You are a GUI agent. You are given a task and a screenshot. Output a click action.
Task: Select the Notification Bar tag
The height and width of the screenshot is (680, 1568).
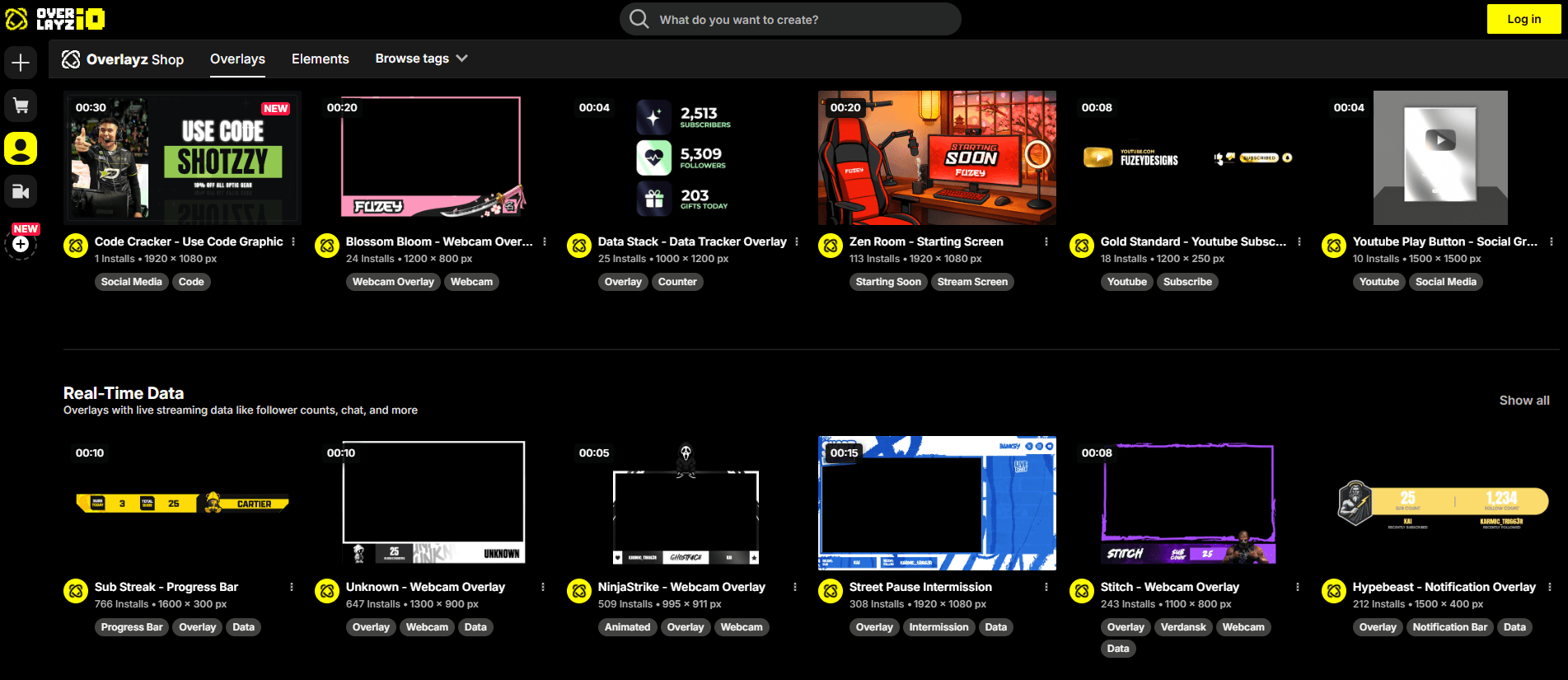[x=1449, y=627]
